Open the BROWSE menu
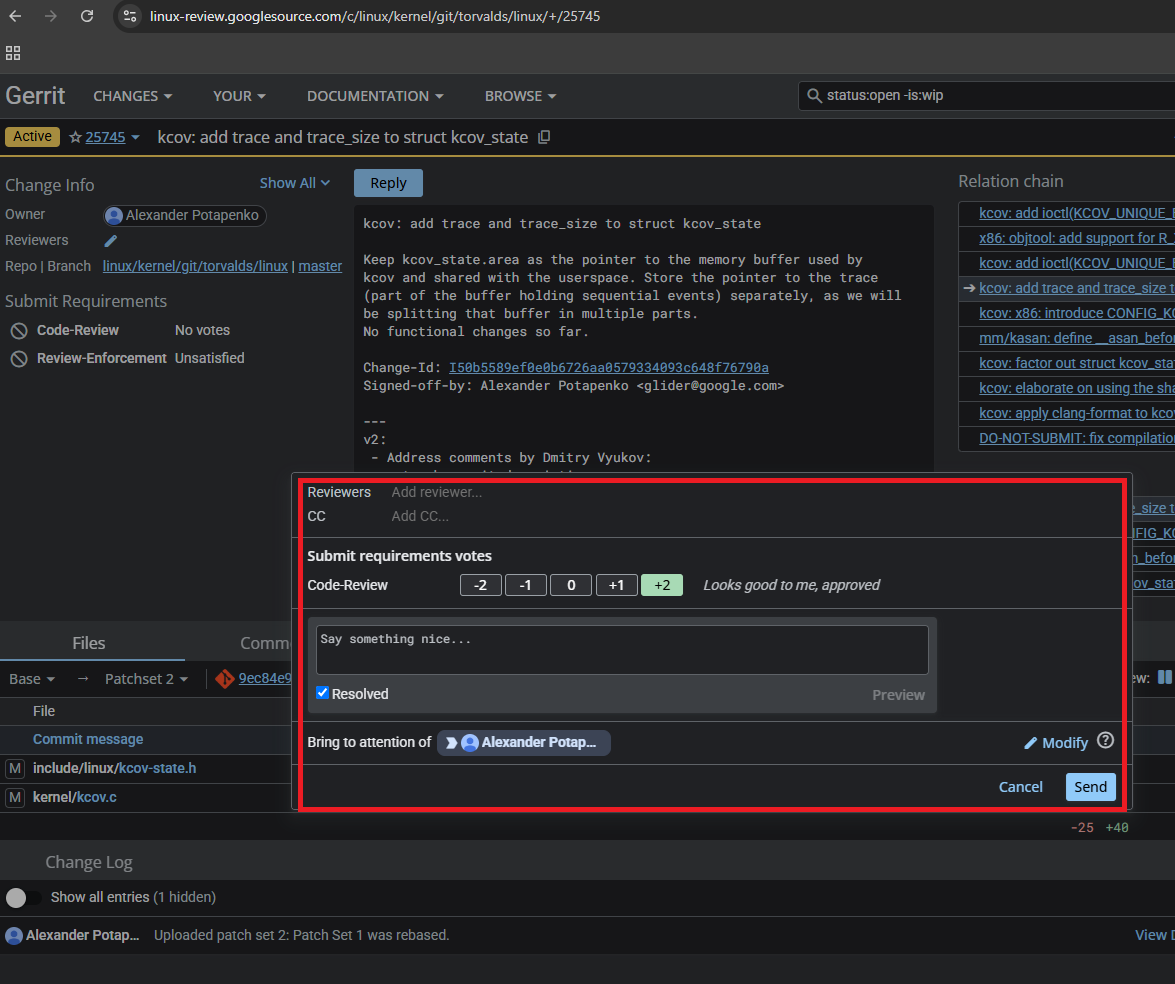The image size is (1175, 984). pyautogui.click(x=519, y=95)
